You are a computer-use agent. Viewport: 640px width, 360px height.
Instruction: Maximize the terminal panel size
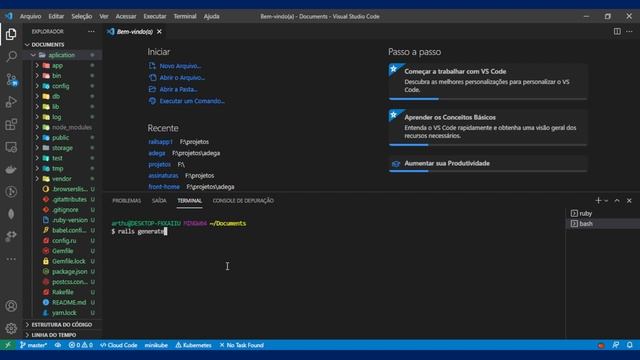[617, 200]
